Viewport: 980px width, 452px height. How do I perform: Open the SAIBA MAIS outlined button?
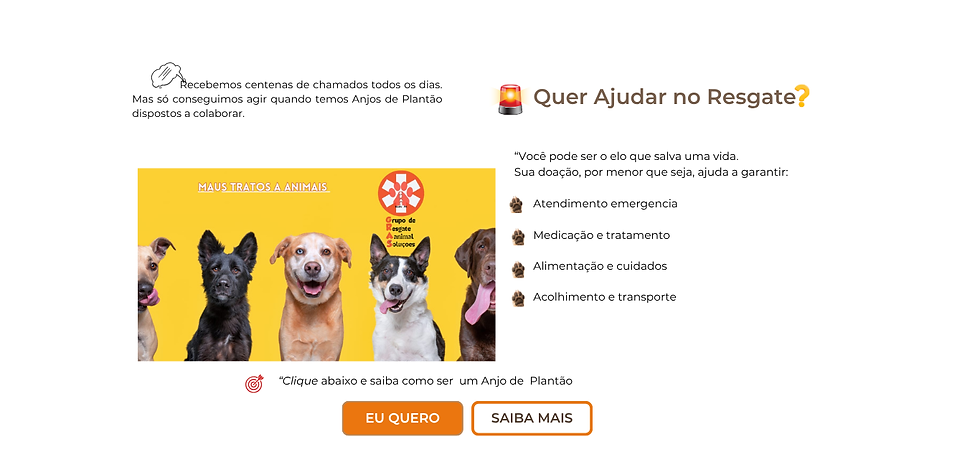(x=531, y=418)
